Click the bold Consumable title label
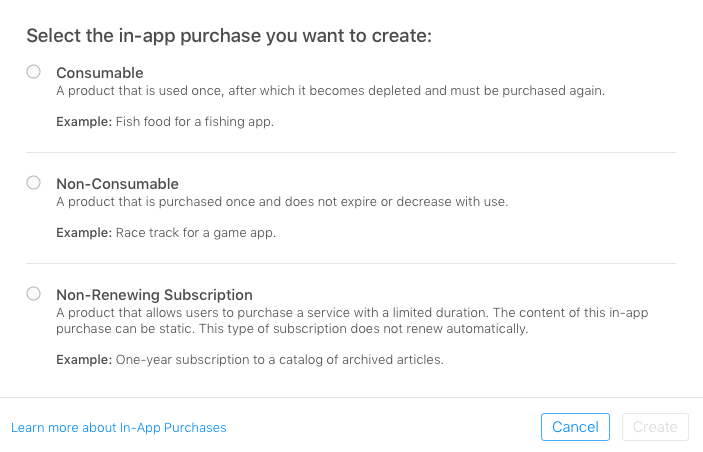This screenshot has width=703, height=452. pos(100,73)
